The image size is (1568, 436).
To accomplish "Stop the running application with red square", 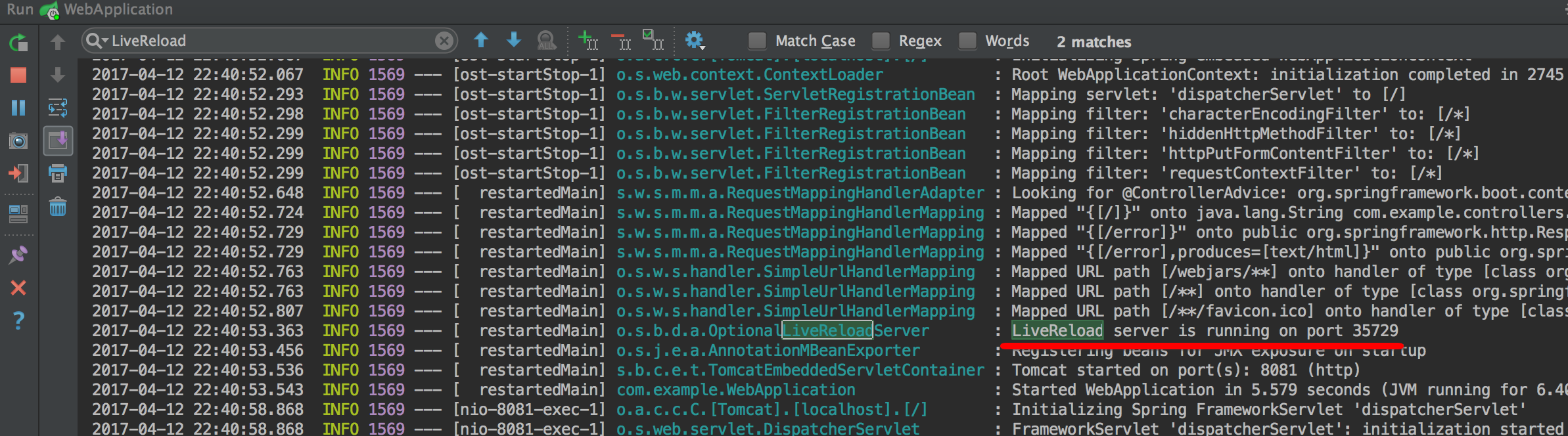I will [18, 75].
